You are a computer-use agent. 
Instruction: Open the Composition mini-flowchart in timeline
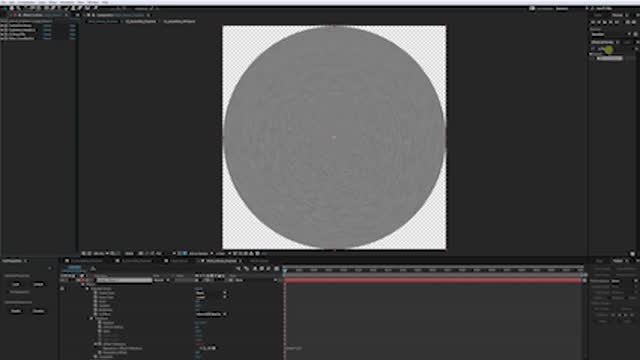(x=239, y=268)
